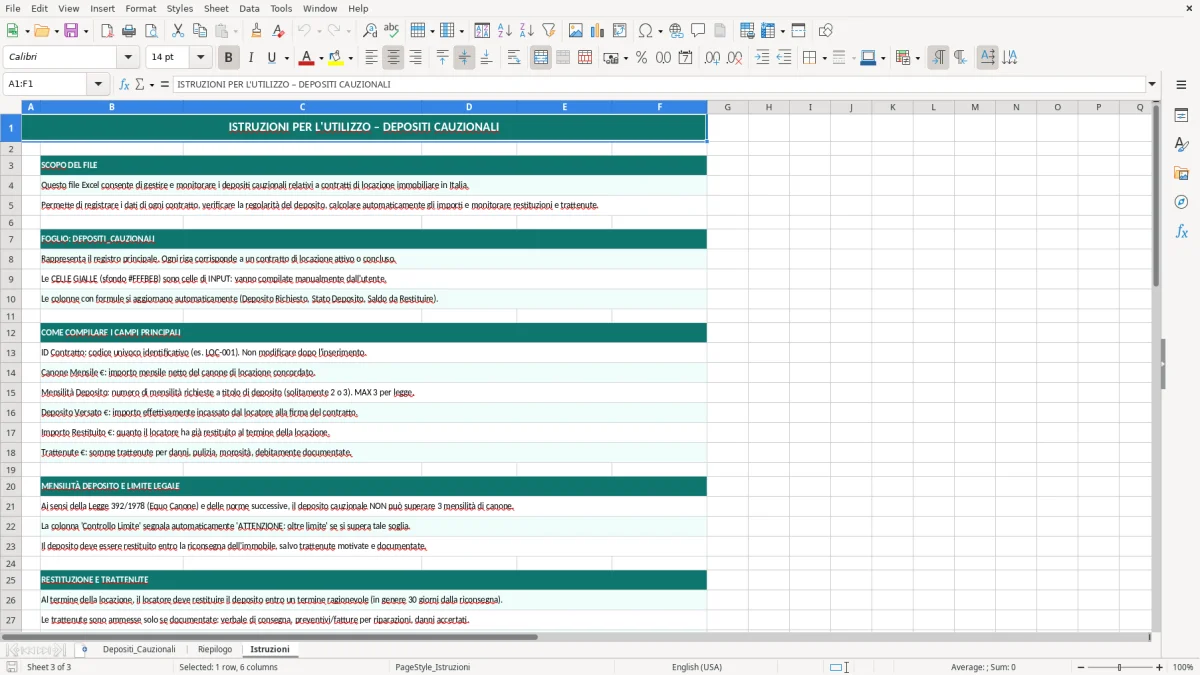Select column header H
Screen dimensions: 1200x675
tap(768, 107)
